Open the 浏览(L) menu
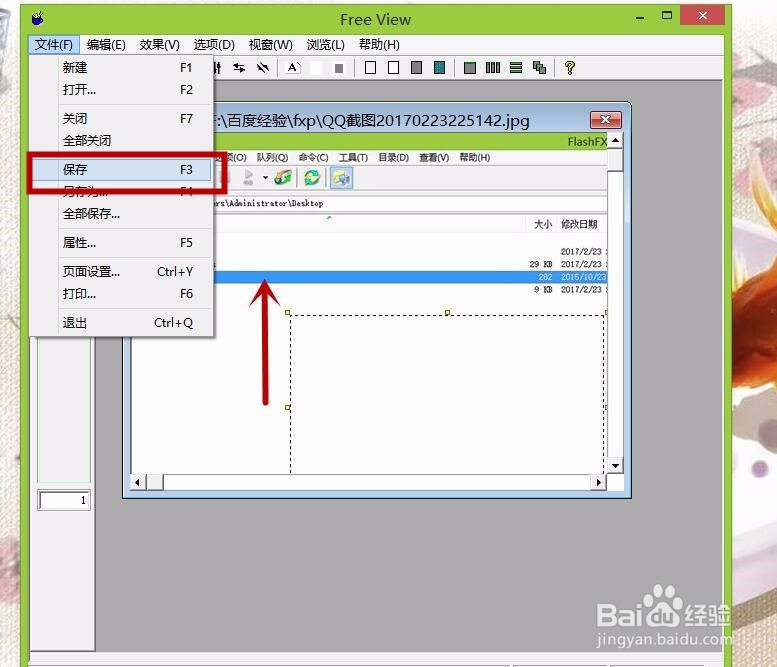777x667 pixels. (x=326, y=45)
